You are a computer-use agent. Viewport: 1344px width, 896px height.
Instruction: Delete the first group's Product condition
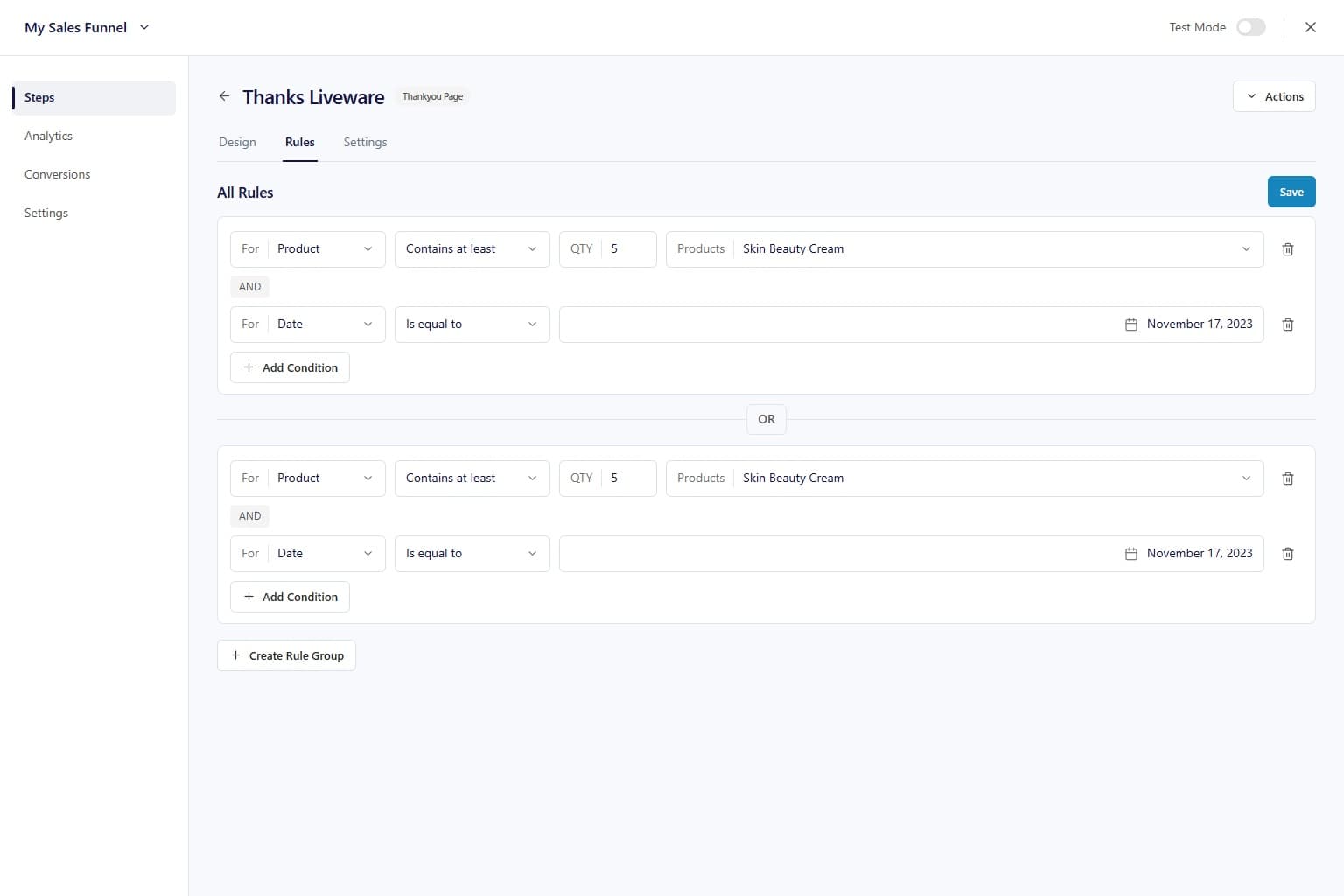[x=1288, y=249]
